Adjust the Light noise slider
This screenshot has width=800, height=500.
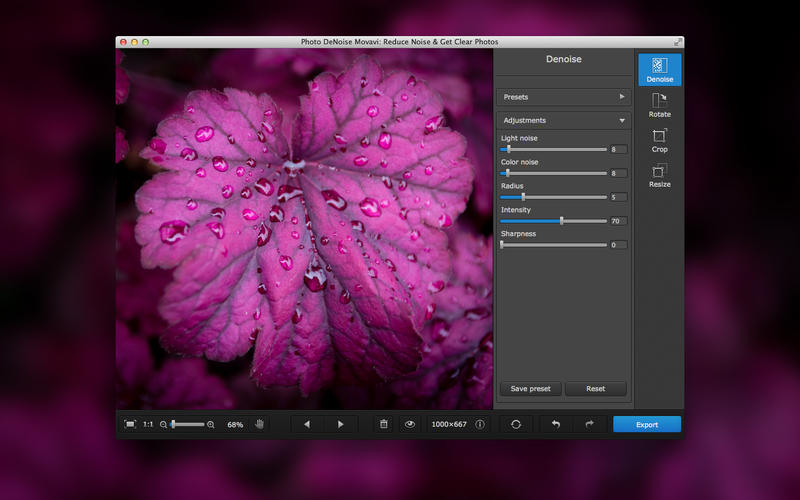[554, 149]
